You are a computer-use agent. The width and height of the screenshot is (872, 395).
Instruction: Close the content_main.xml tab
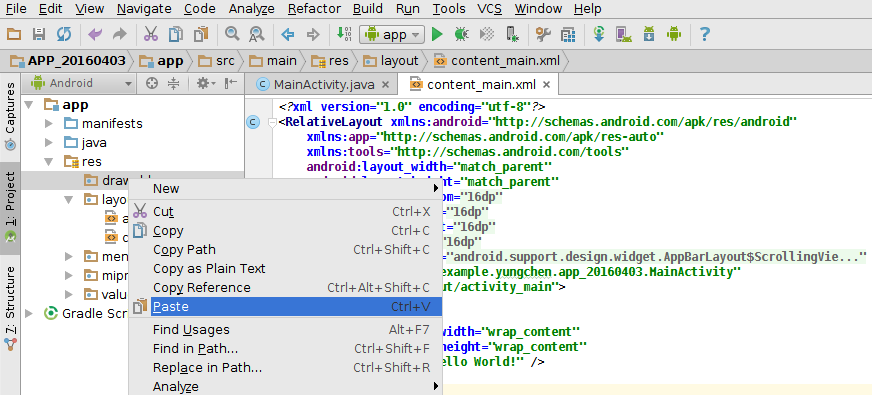546,85
